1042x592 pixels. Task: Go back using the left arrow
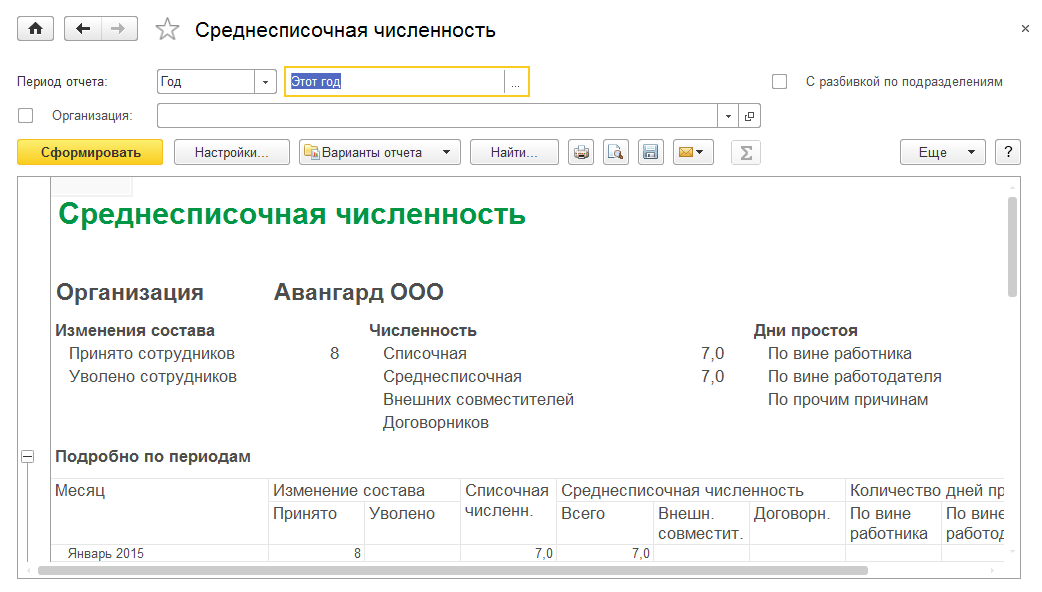83,29
